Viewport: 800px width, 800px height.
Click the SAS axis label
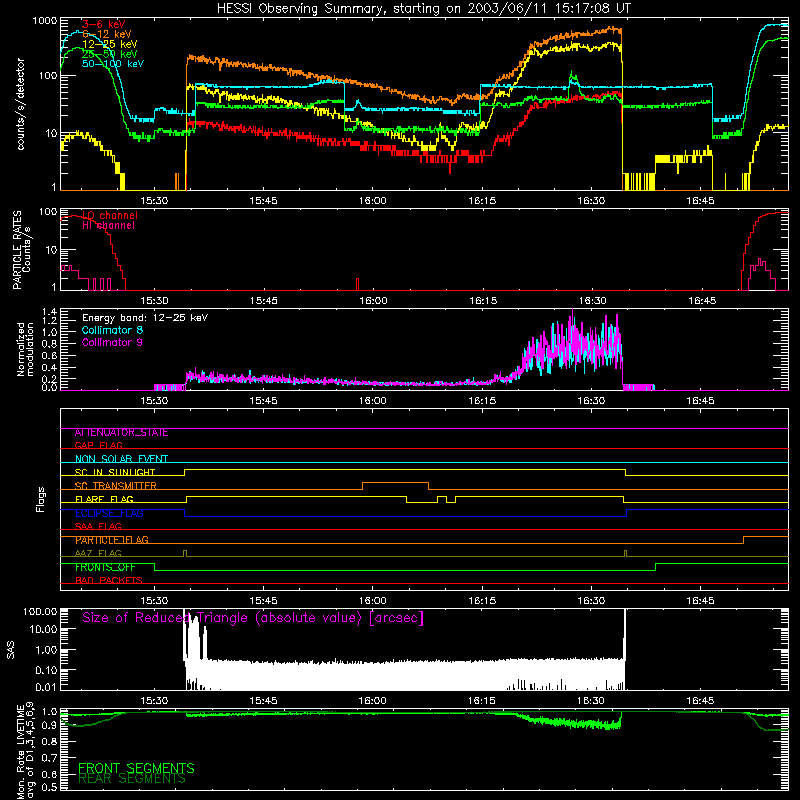(x=11, y=649)
